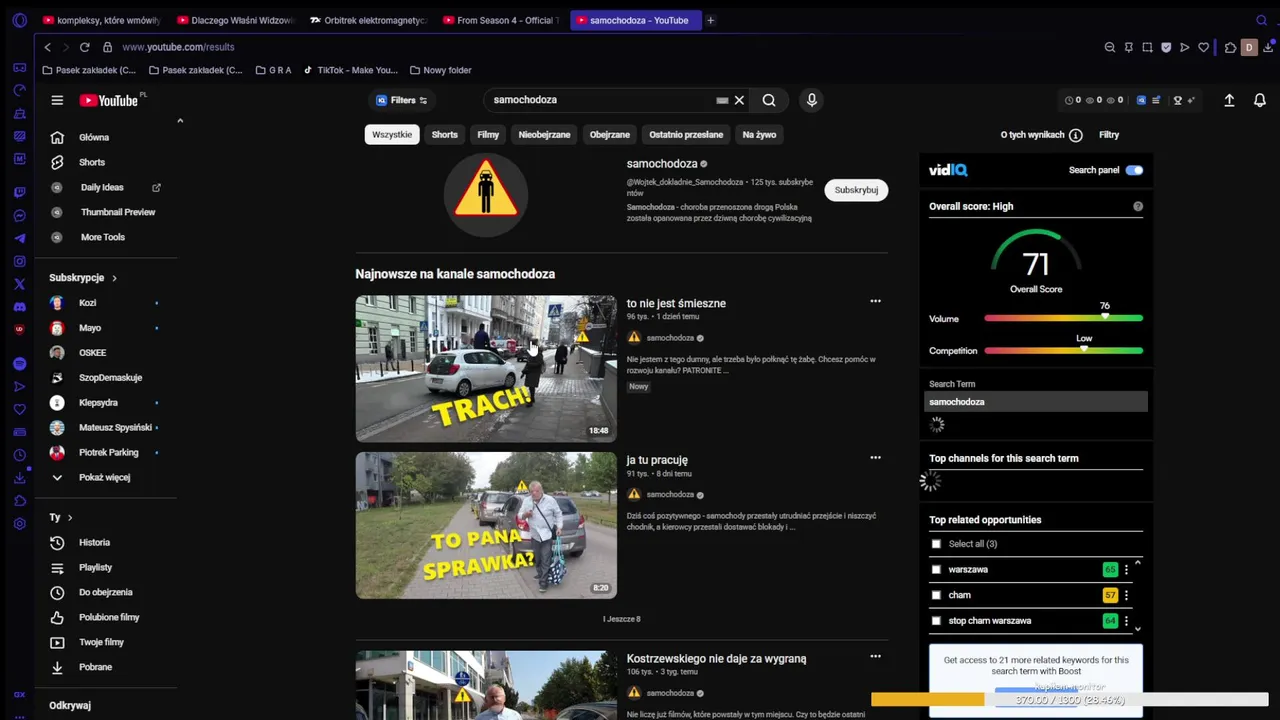Open browser extensions puzzle icon

pyautogui.click(x=1230, y=47)
